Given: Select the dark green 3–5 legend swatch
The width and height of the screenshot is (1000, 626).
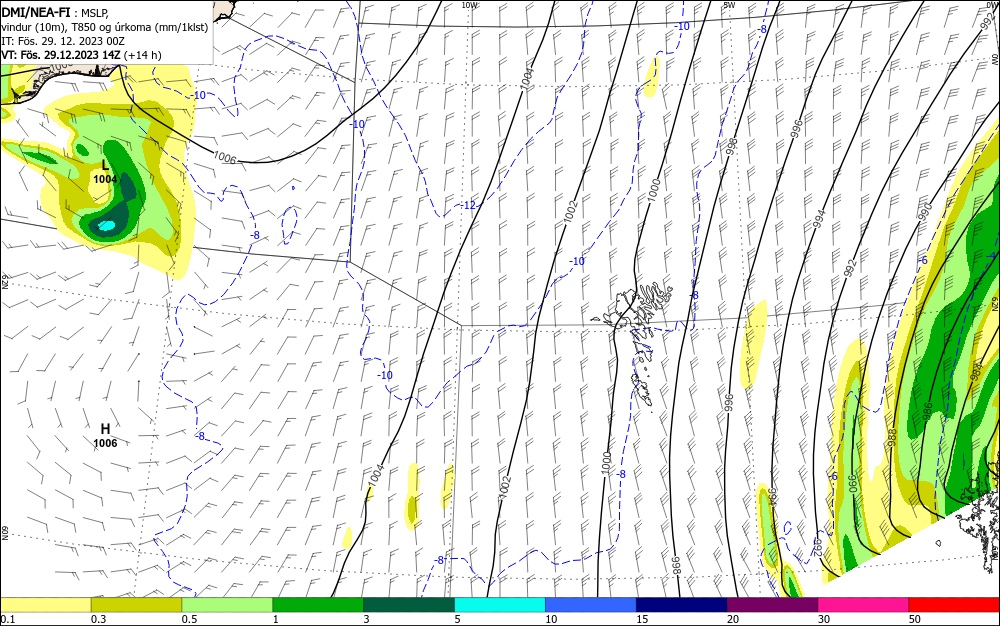Looking at the screenshot, I should pos(409,605).
